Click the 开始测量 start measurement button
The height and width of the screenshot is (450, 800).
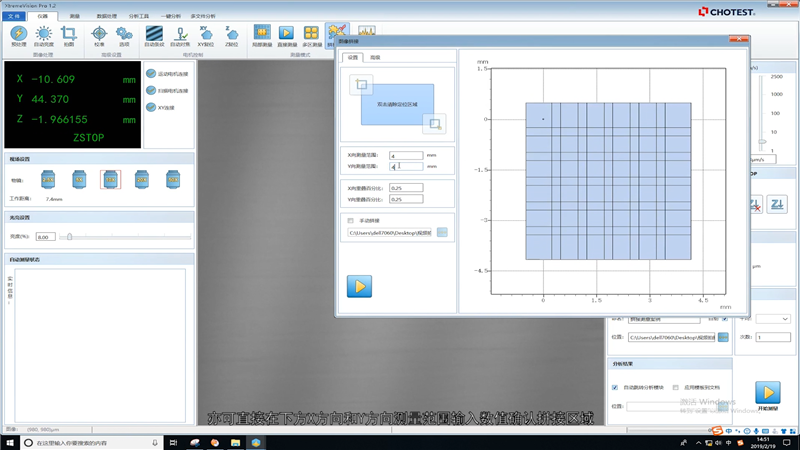(766, 392)
